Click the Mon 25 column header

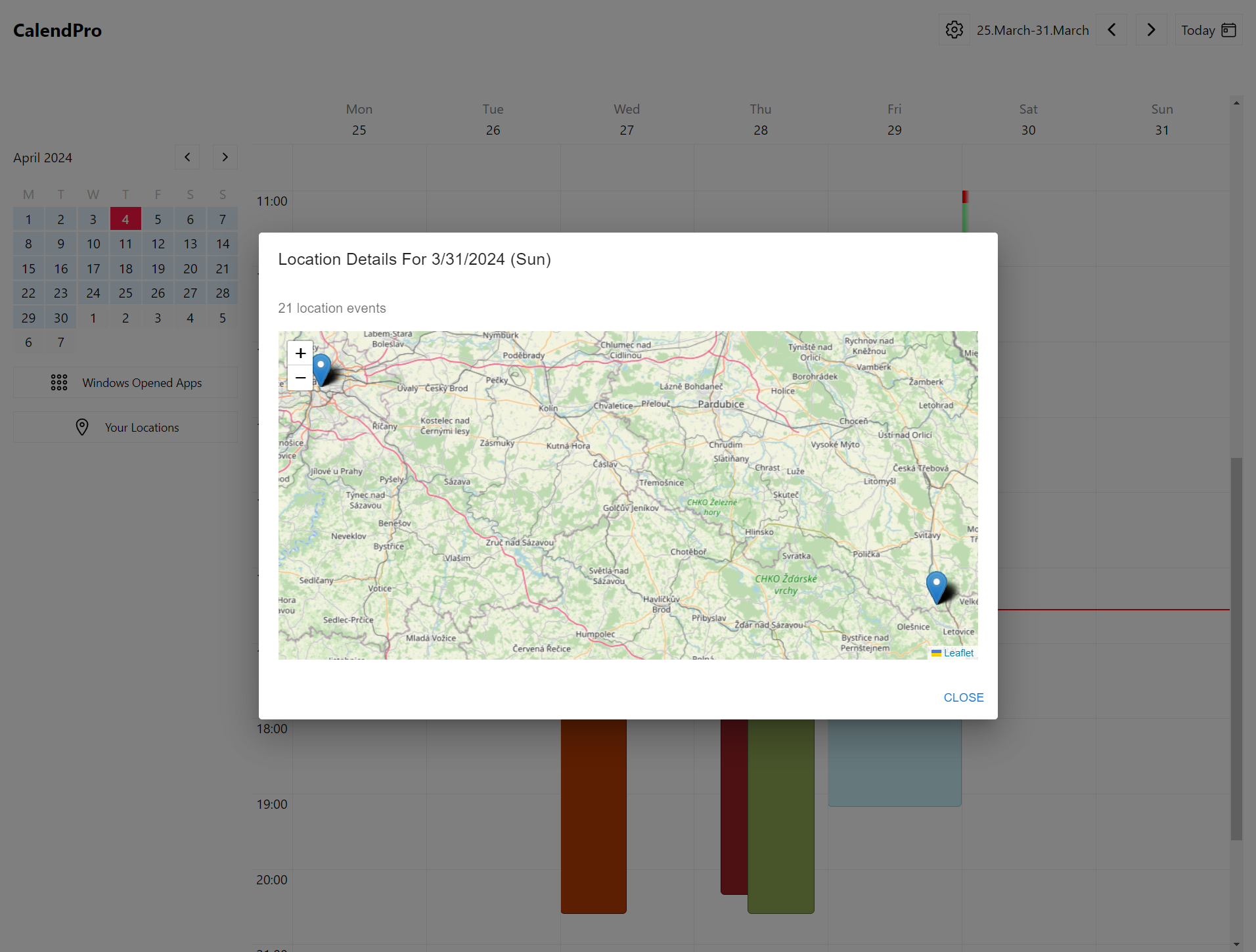[x=359, y=120]
